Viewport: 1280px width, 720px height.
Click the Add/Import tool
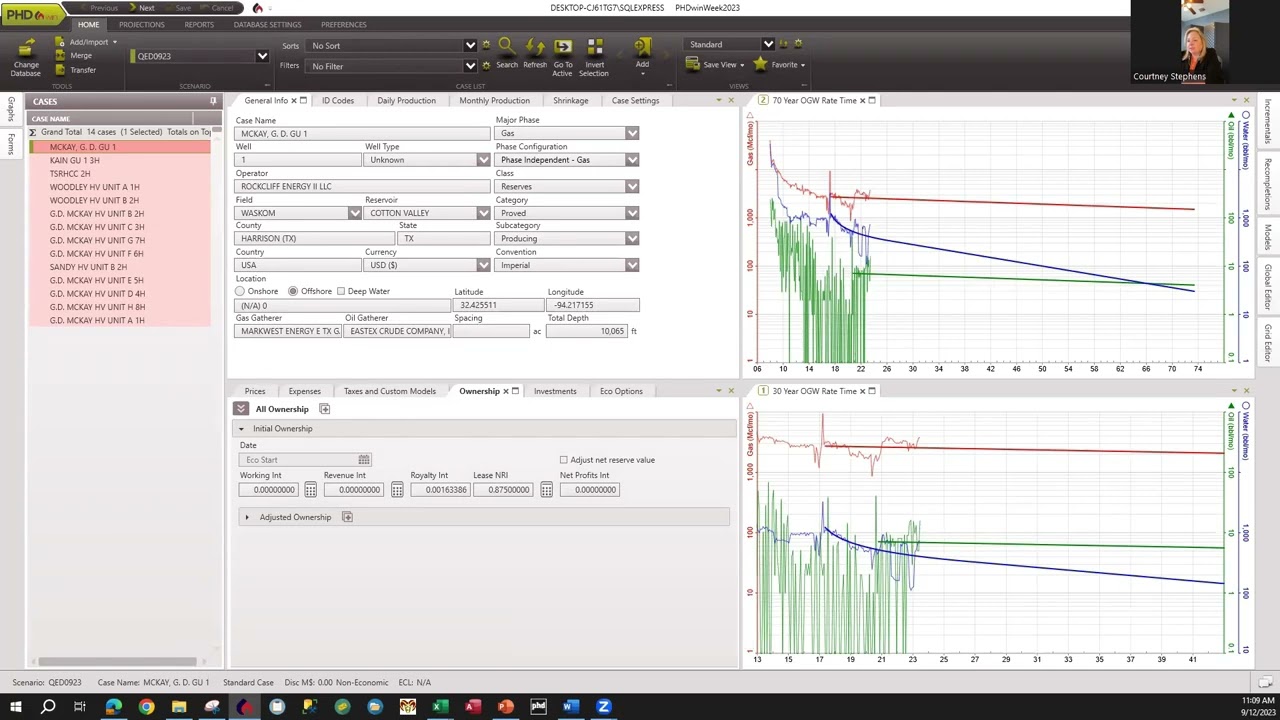(86, 42)
